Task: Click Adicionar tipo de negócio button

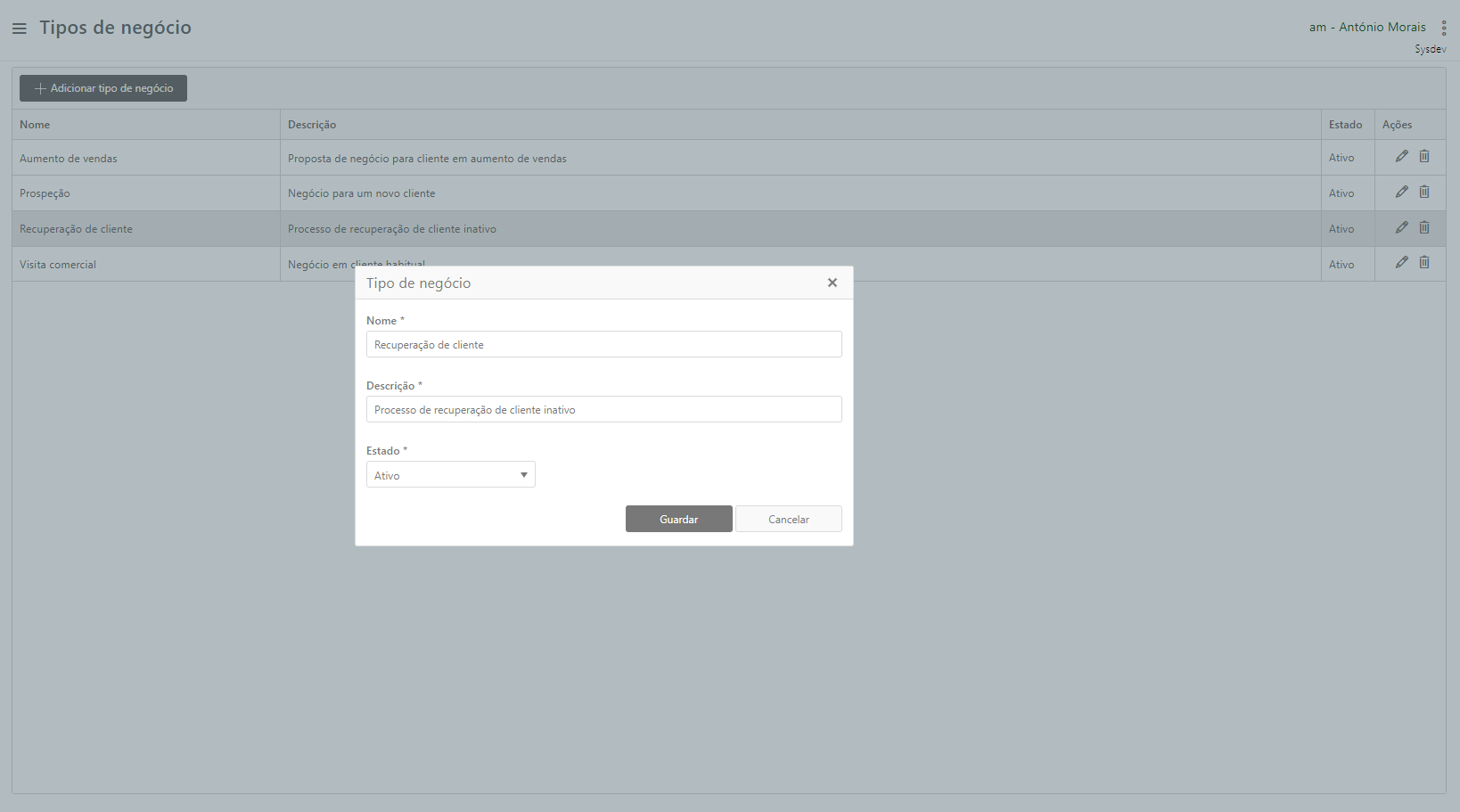Action: (x=103, y=88)
